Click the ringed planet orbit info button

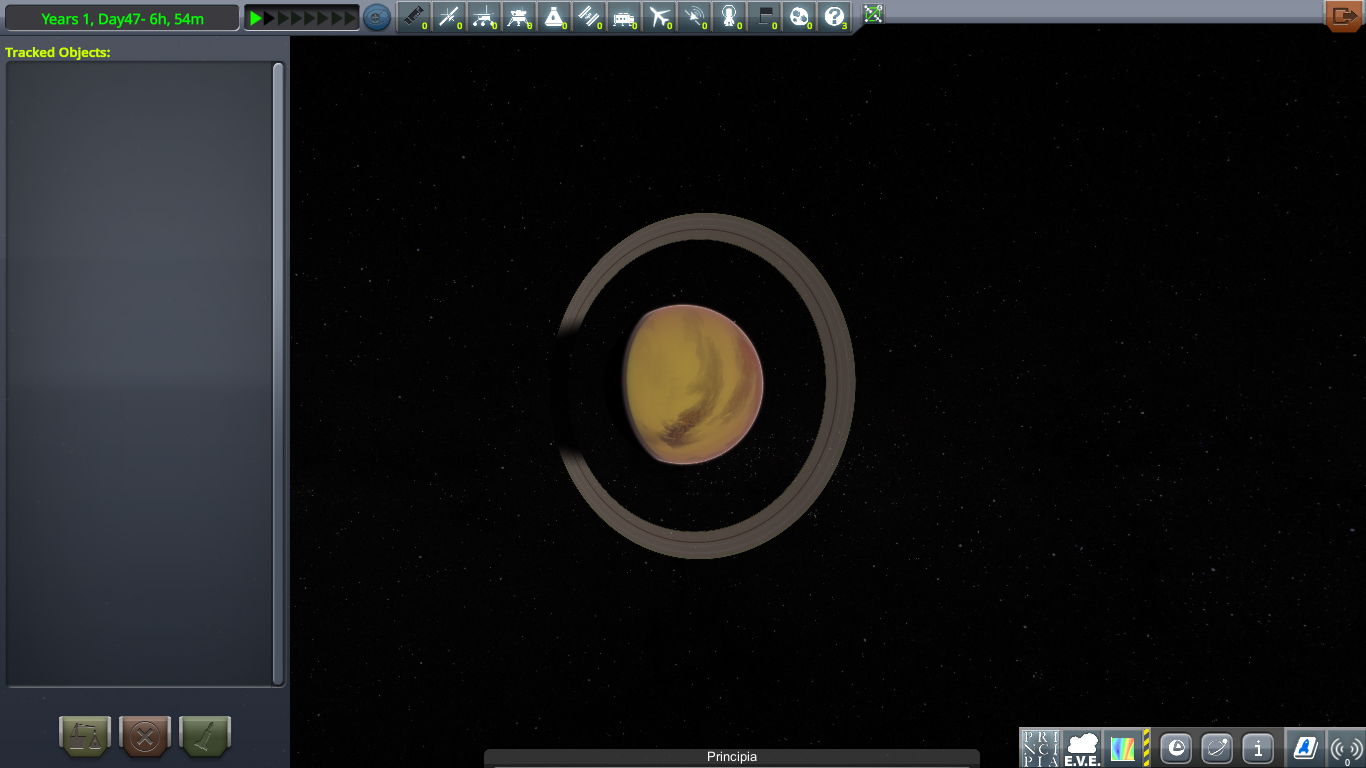[1217, 748]
